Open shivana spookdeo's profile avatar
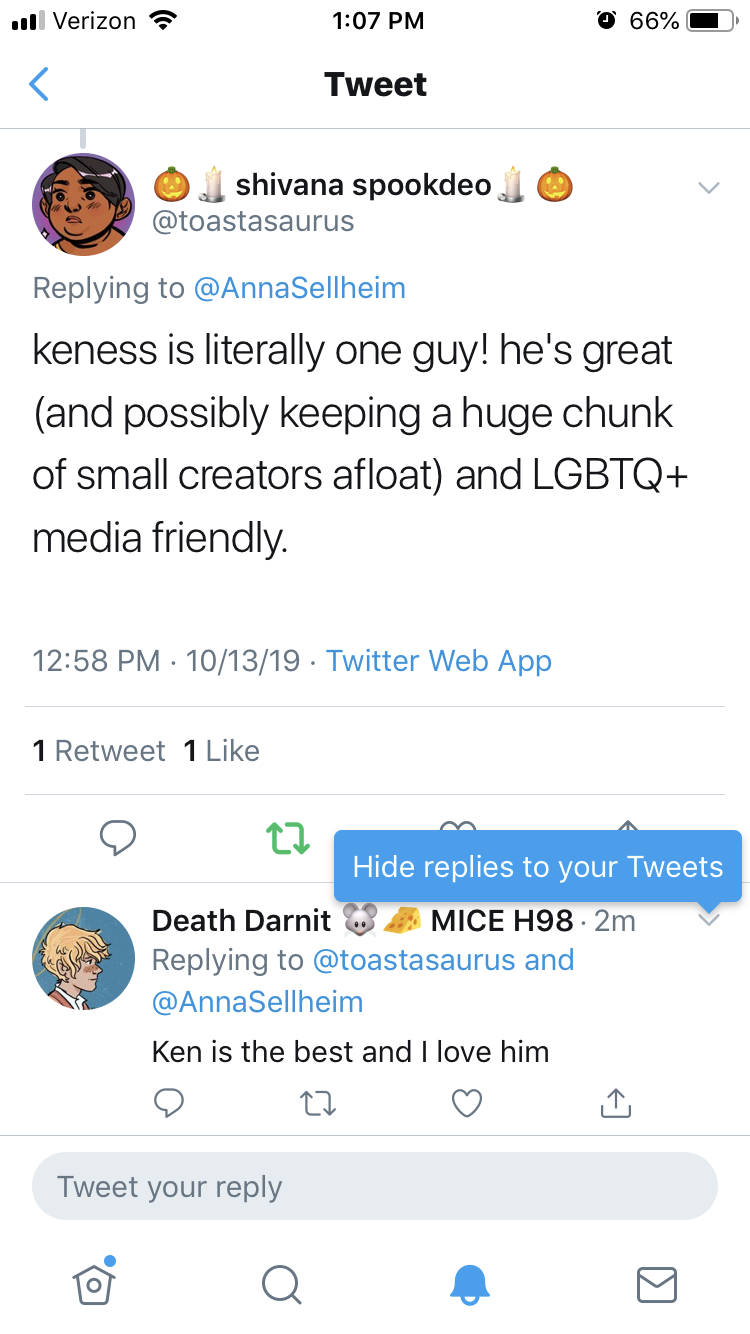 84,204
